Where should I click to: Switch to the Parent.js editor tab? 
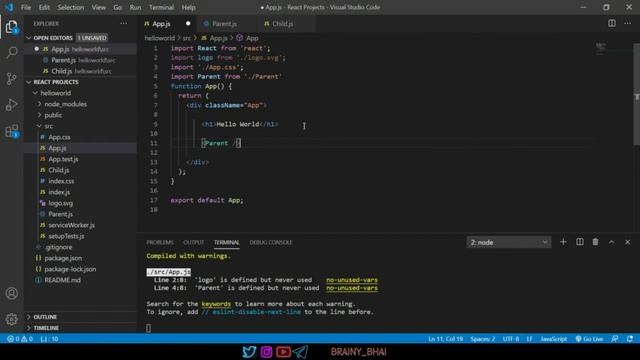tap(227, 24)
